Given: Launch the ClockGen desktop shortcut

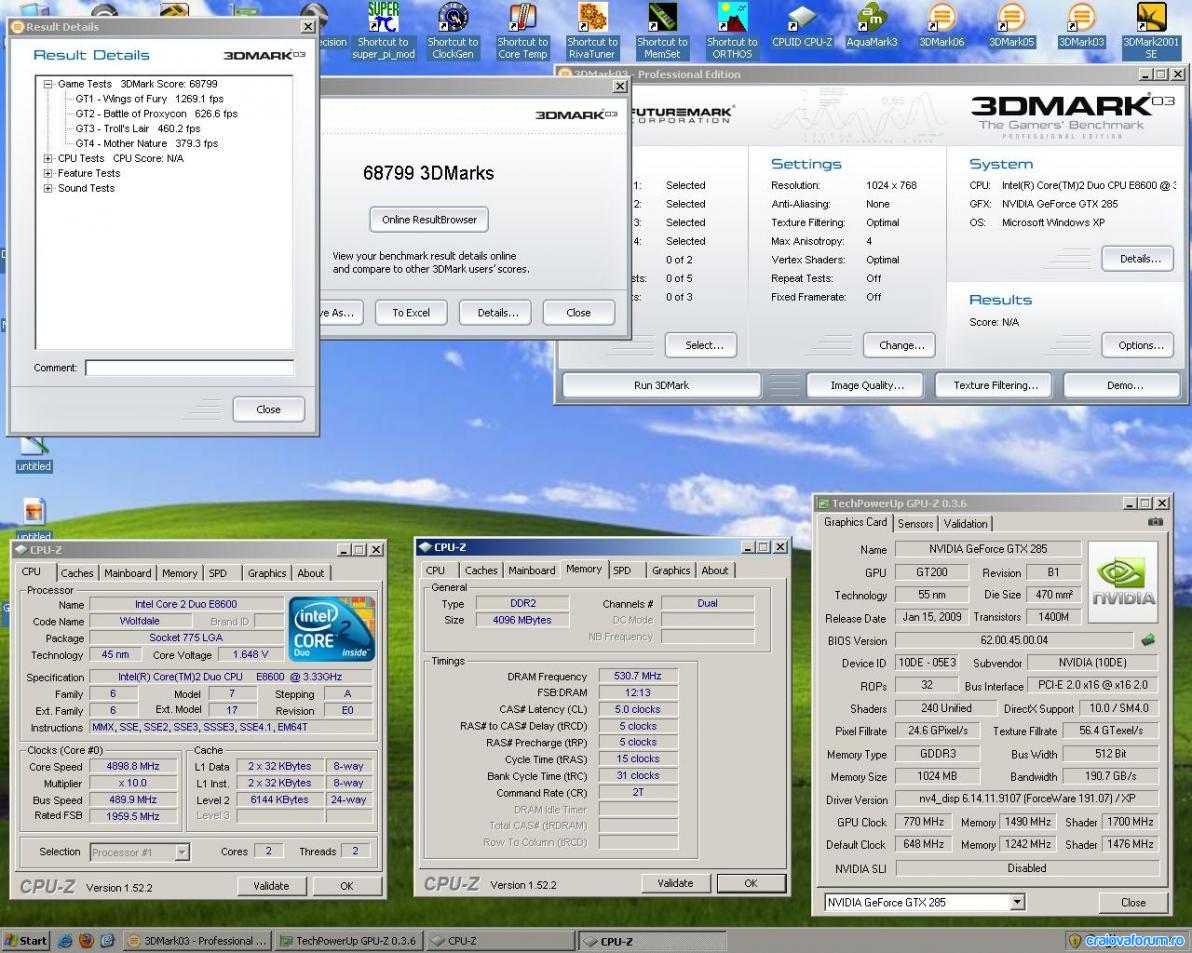Looking at the screenshot, I should 453,30.
